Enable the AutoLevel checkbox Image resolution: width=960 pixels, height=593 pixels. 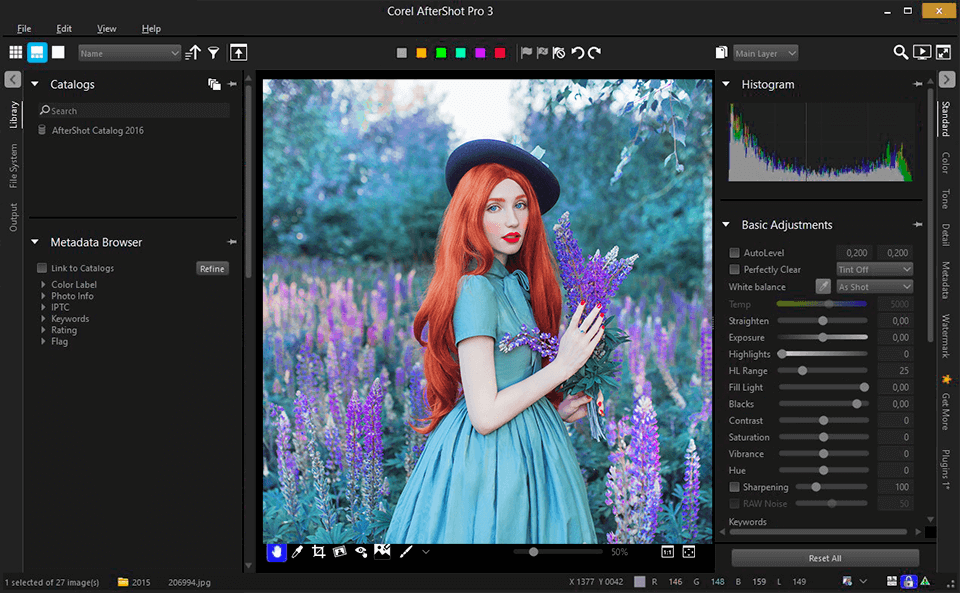pyautogui.click(x=735, y=253)
